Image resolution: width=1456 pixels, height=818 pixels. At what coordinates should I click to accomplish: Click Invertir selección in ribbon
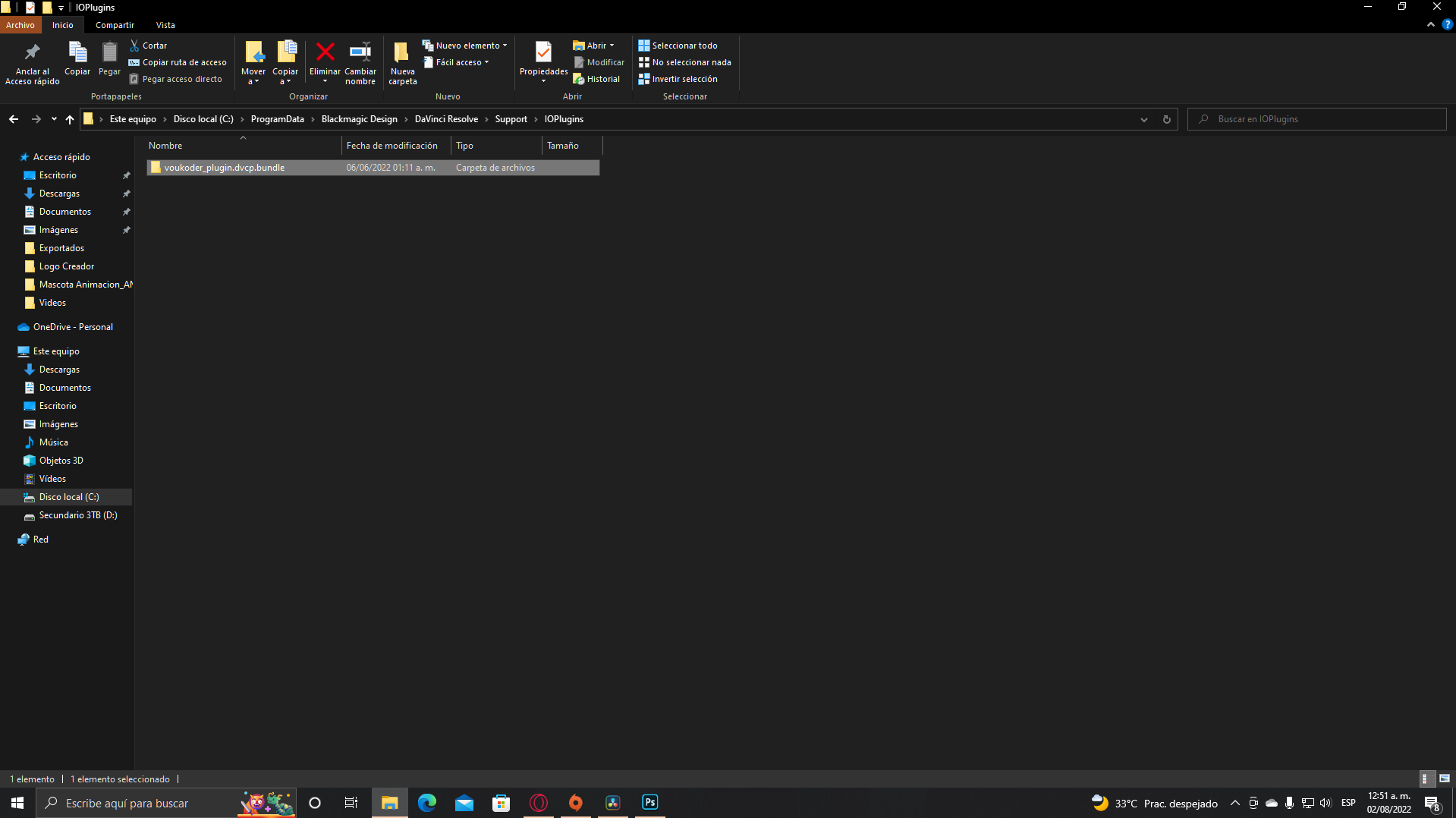point(678,79)
